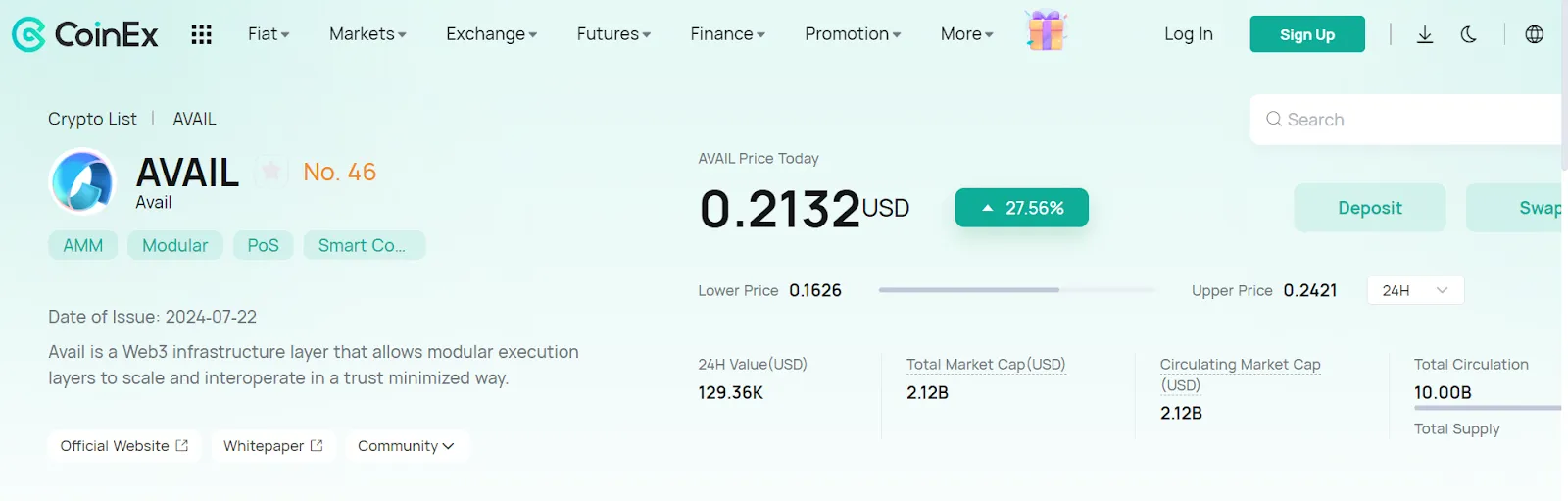Screen dimensions: 1568x501
Task: Click the download app icon
Action: pos(1425,34)
